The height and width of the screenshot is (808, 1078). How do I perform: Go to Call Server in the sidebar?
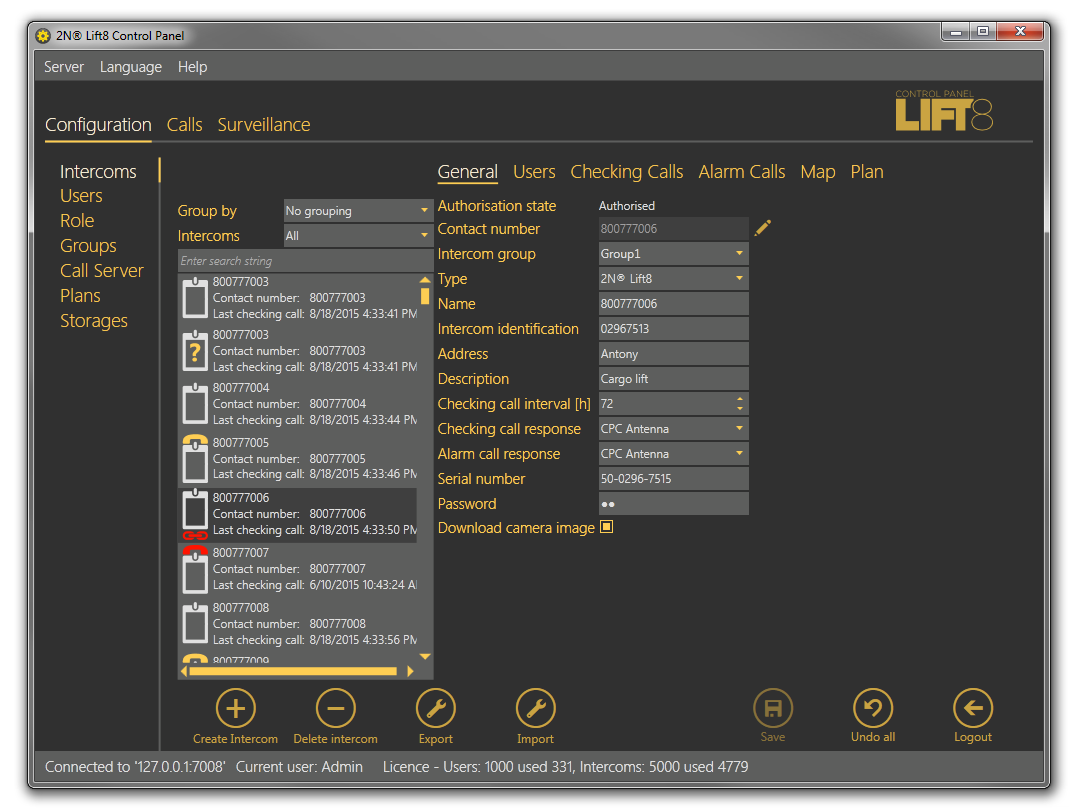tap(101, 271)
